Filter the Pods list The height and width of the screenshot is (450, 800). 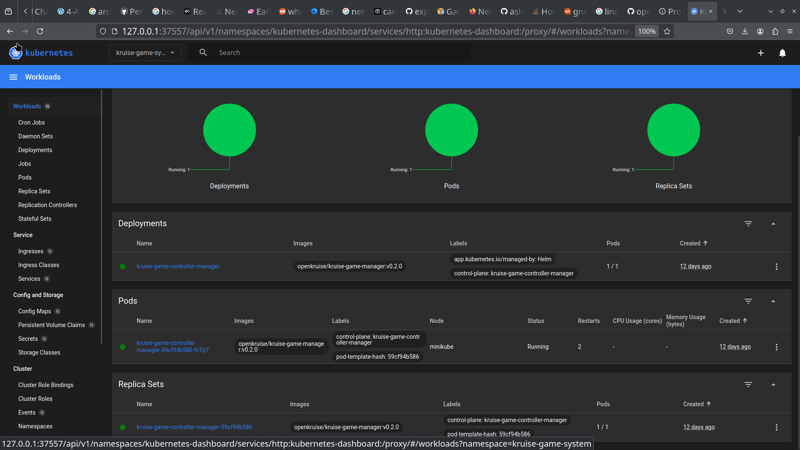pyautogui.click(x=748, y=301)
